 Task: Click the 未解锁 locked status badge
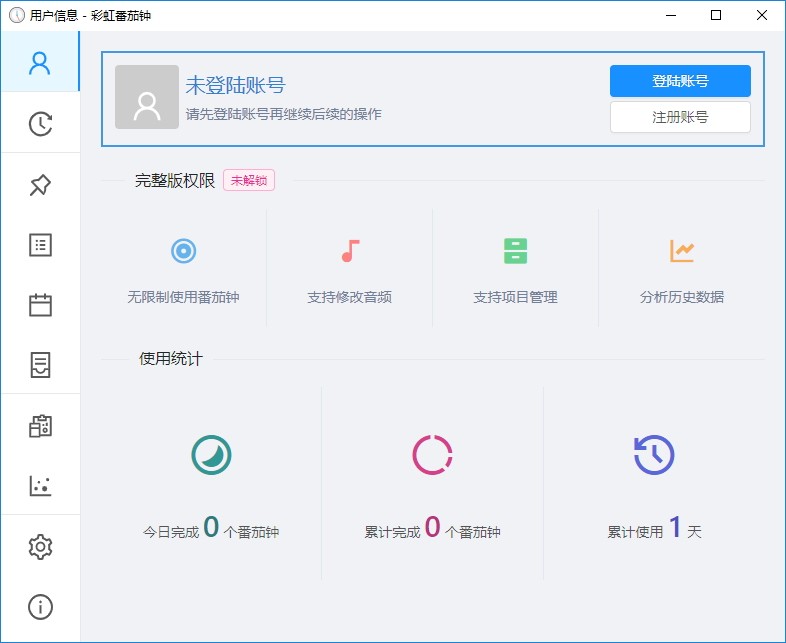tap(249, 180)
